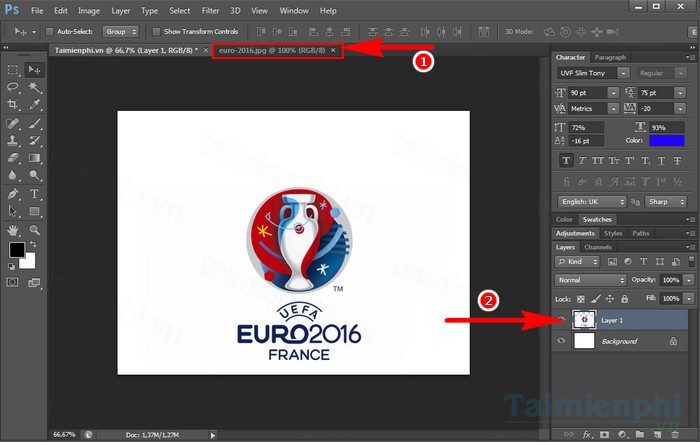The height and width of the screenshot is (442, 700).
Task: Pick the History Brush tool
Action: [34, 141]
